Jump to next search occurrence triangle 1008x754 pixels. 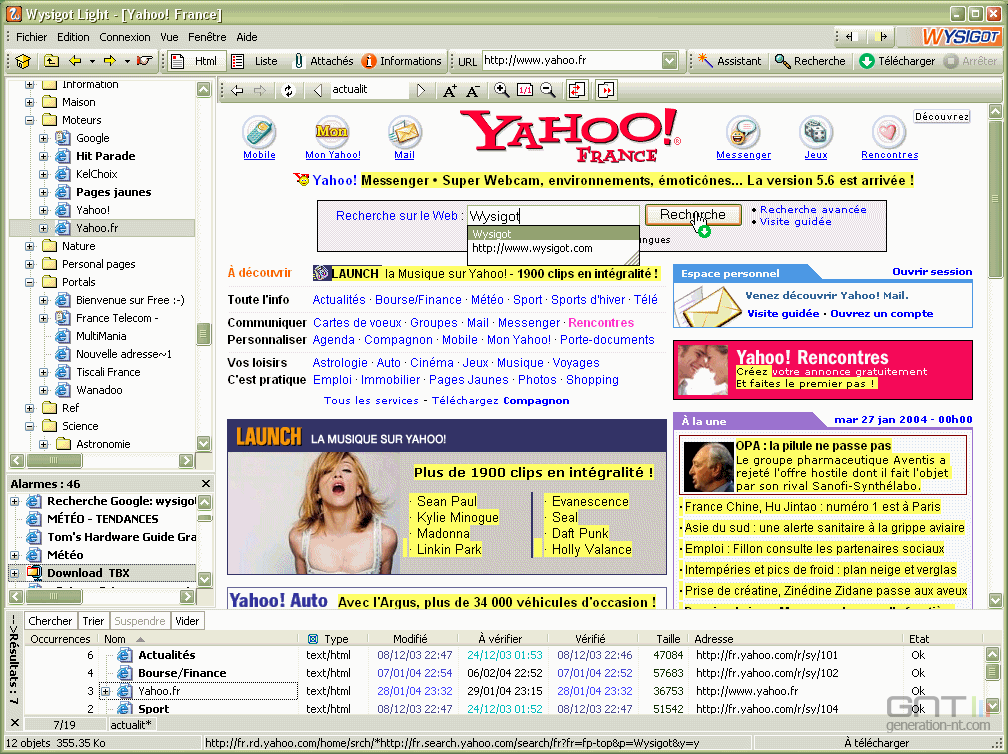(x=421, y=91)
